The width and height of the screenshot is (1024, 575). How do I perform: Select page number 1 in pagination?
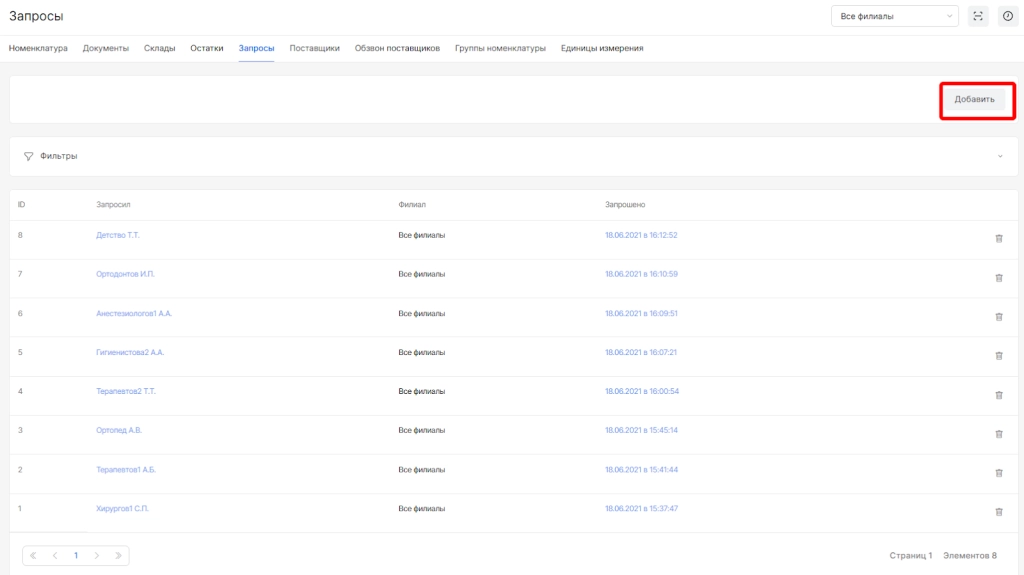75,555
